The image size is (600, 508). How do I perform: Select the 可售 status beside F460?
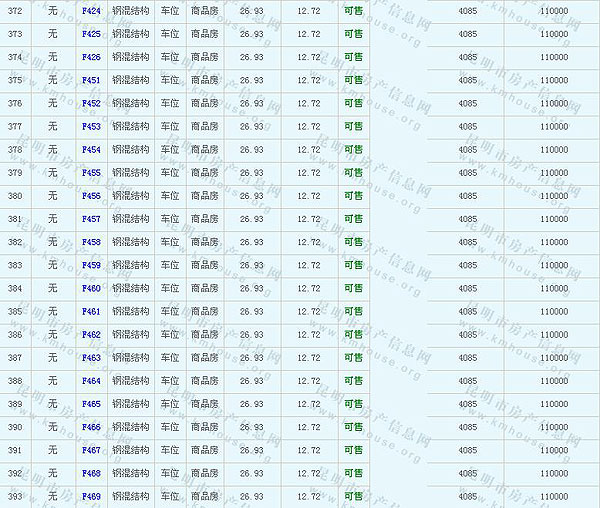point(353,288)
